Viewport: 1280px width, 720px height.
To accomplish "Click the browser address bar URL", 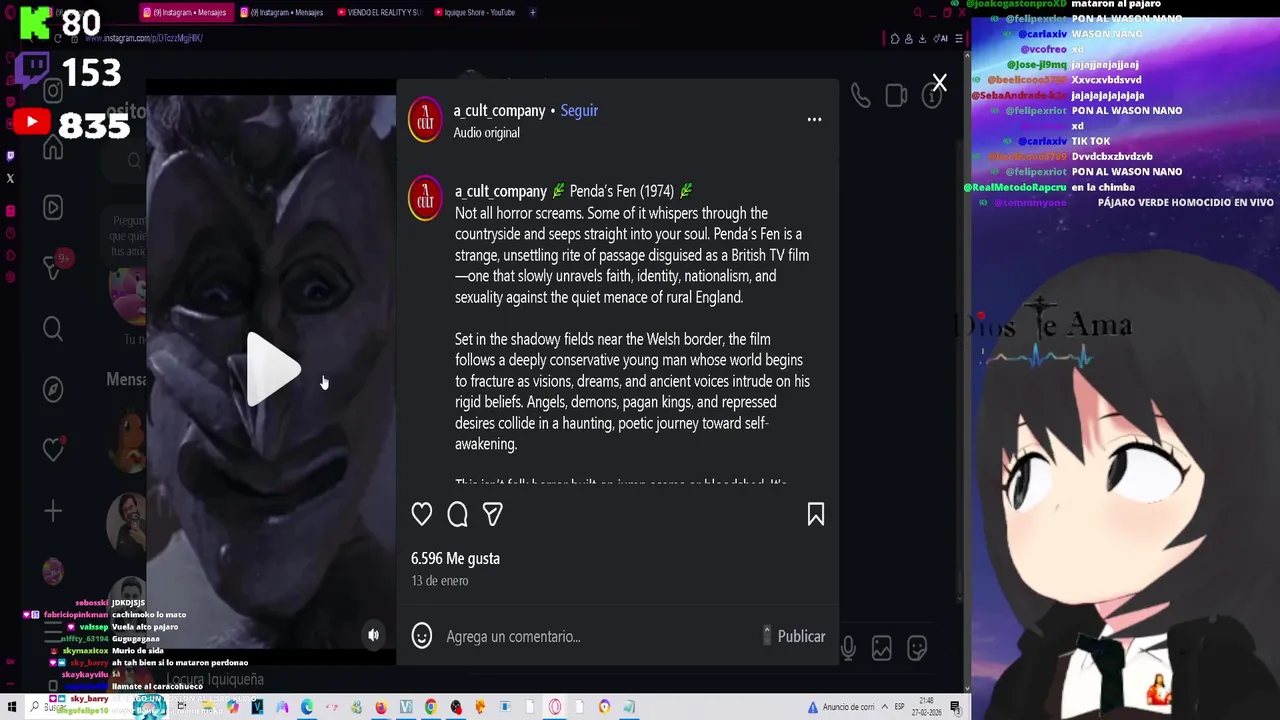I will coord(143,38).
